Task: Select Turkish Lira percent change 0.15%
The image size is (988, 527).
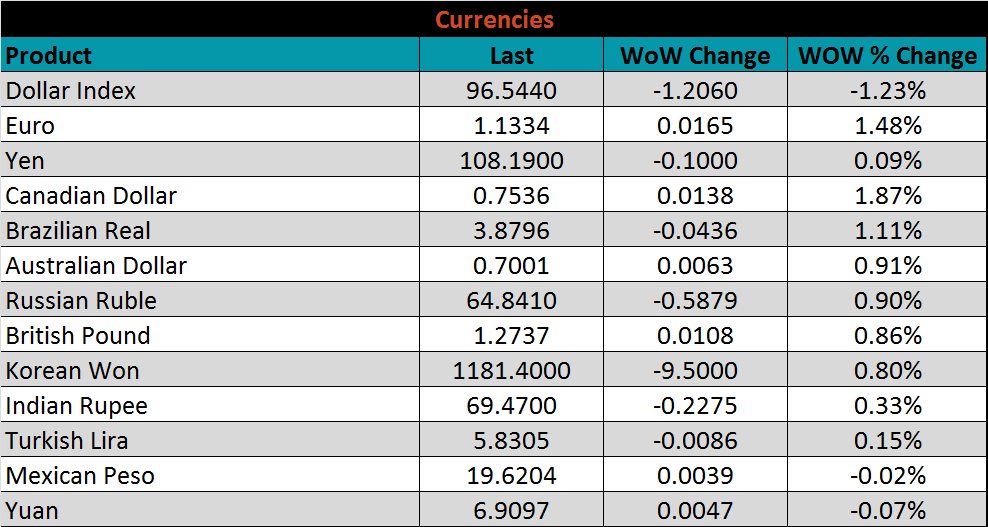Action: tap(887, 441)
